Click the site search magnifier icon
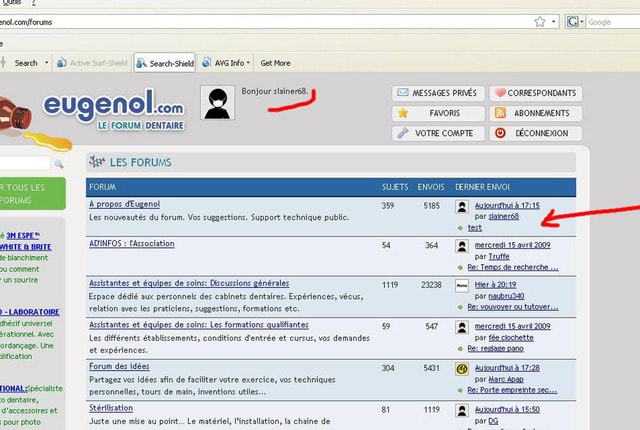The image size is (640, 430). tap(59, 164)
